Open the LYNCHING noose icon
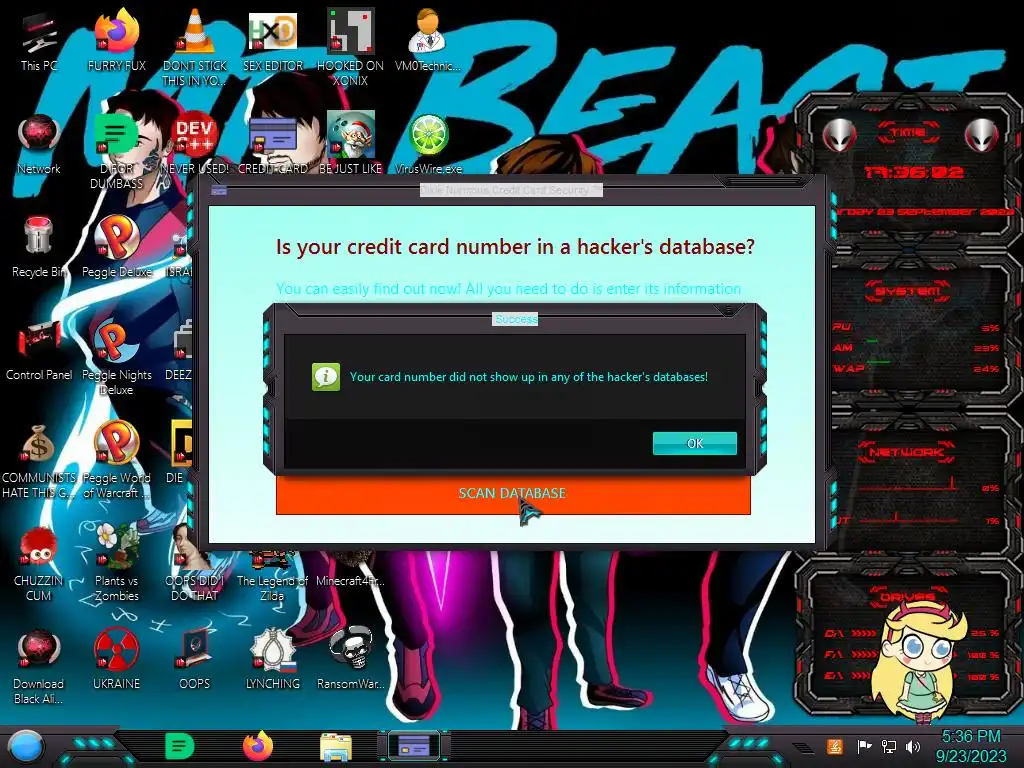Screen dimensions: 1024x768 pyautogui.click(x=273, y=660)
